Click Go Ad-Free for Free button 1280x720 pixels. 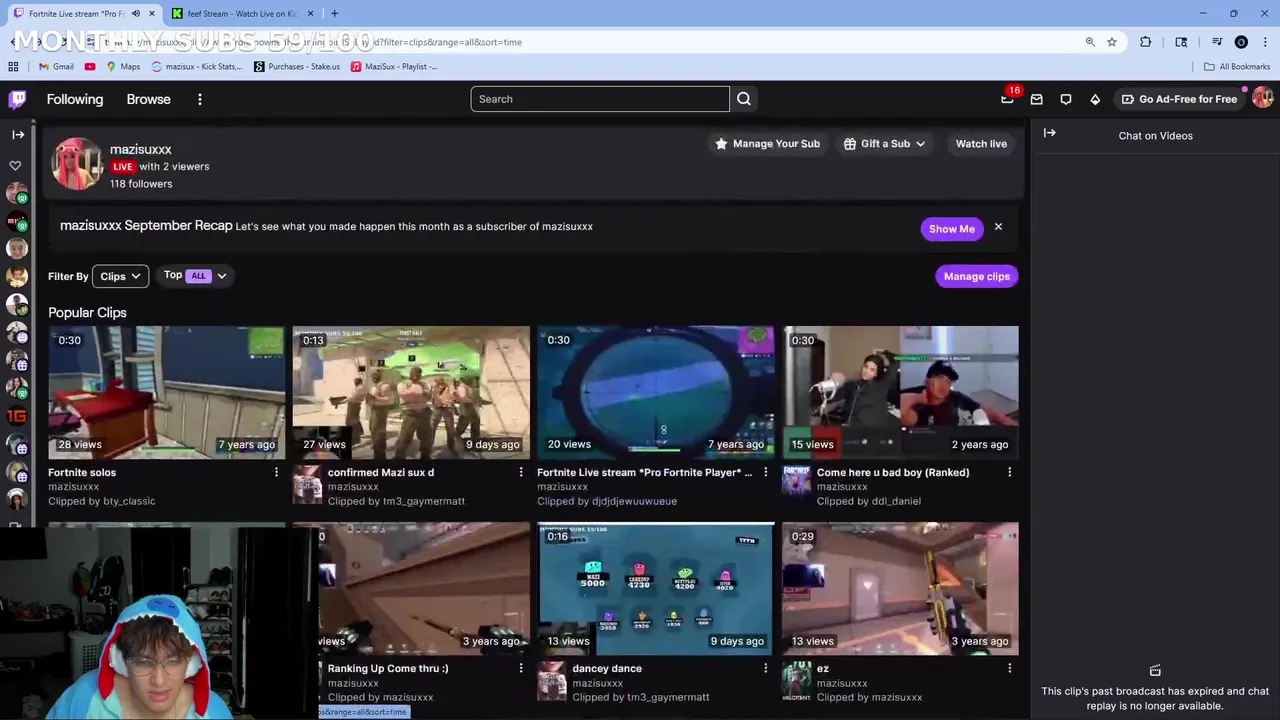[x=1180, y=99]
